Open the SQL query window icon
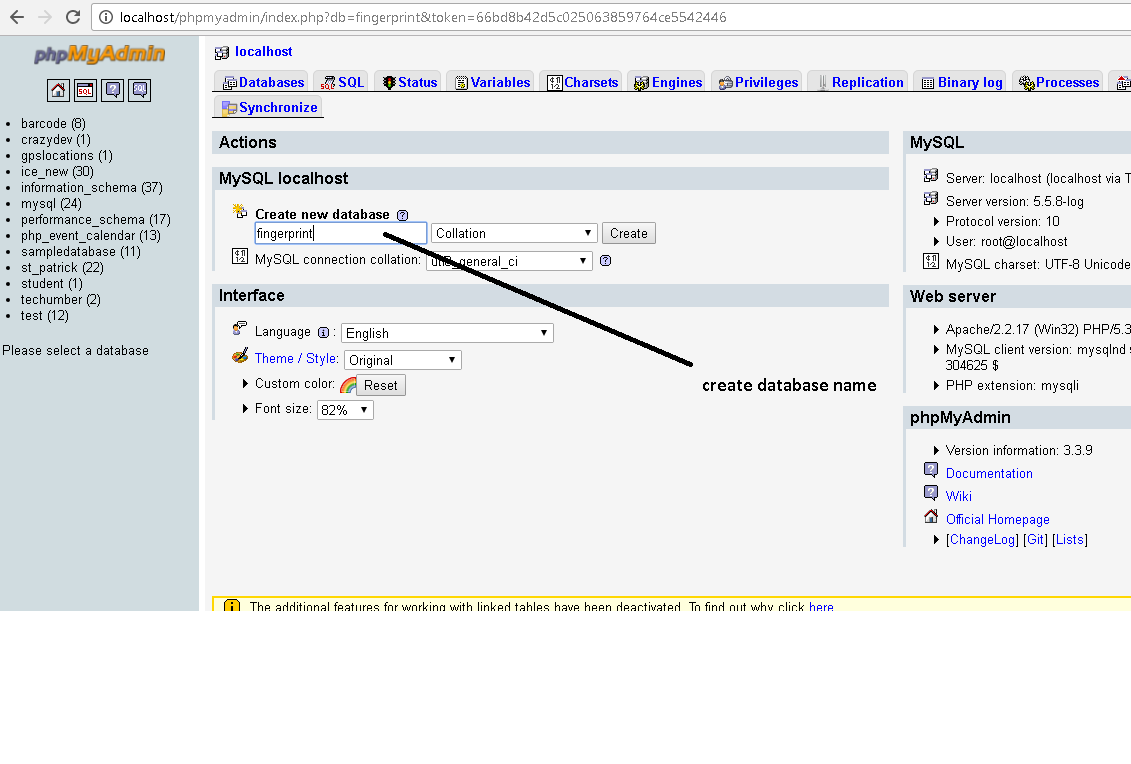Screen dimensions: 1131x764 pyautogui.click(x=85, y=90)
